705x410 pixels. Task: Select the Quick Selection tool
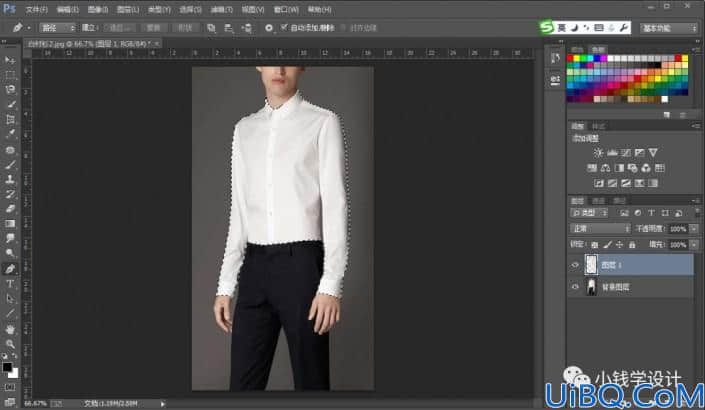pos(10,104)
